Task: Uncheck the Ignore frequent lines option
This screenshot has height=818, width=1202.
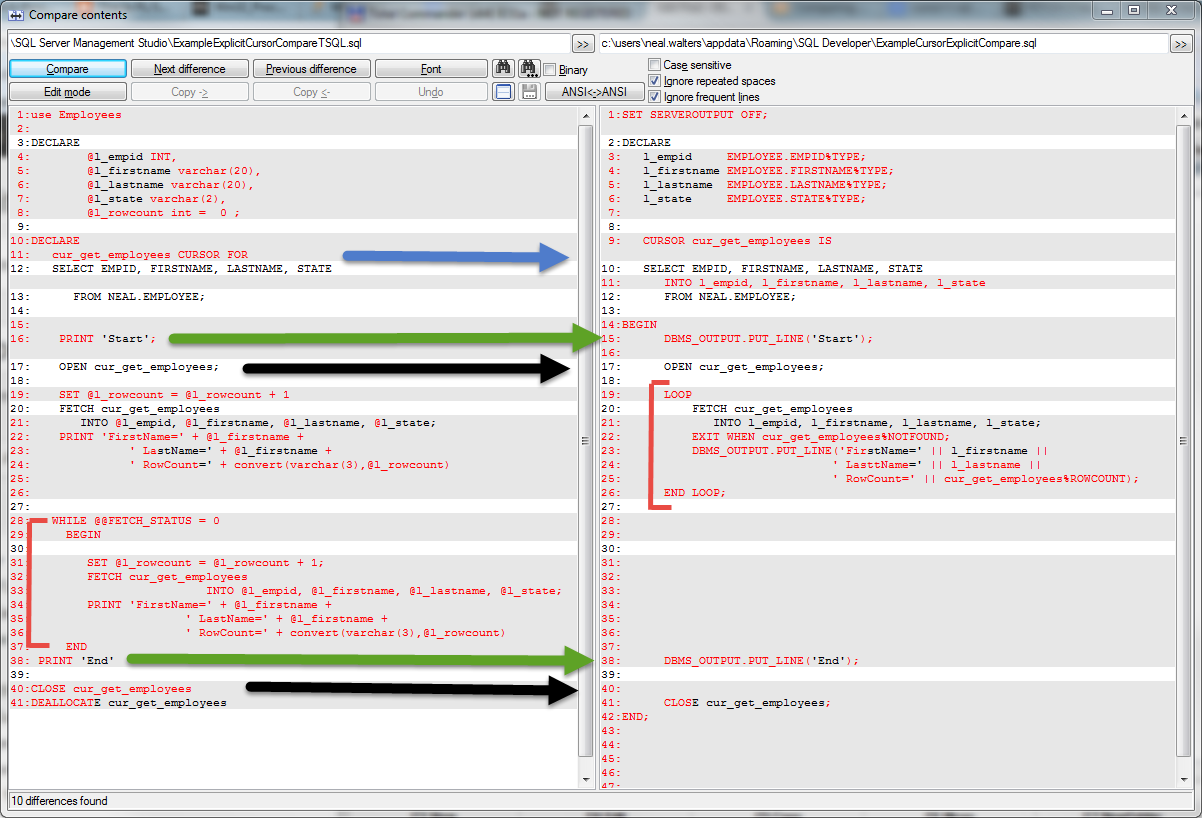Action: point(655,97)
